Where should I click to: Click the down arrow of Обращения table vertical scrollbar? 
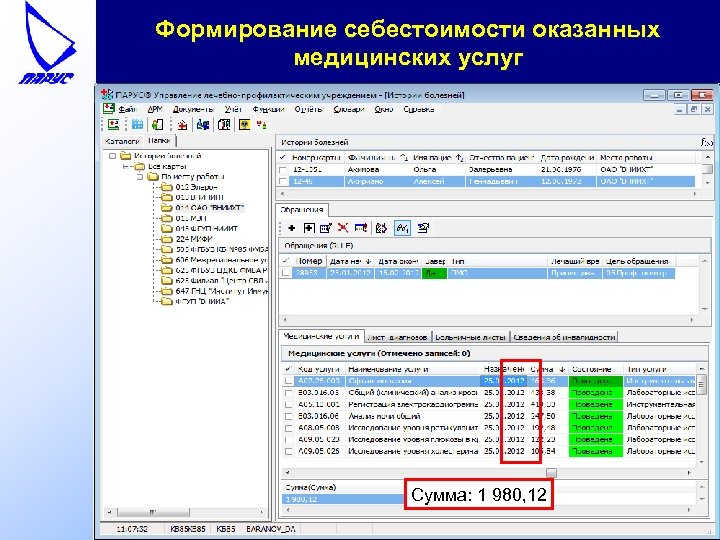click(704, 309)
